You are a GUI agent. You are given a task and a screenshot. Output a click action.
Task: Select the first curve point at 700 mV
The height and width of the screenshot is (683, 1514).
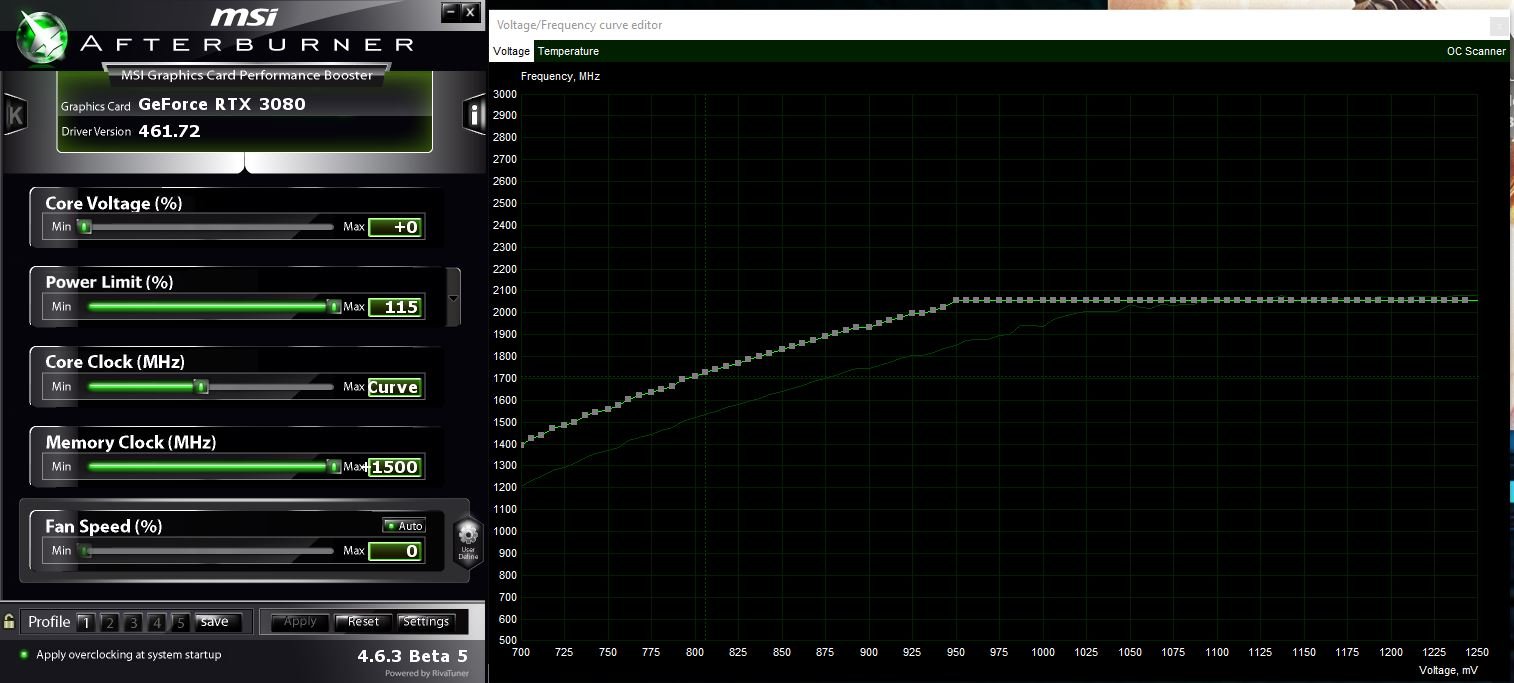tap(522, 443)
